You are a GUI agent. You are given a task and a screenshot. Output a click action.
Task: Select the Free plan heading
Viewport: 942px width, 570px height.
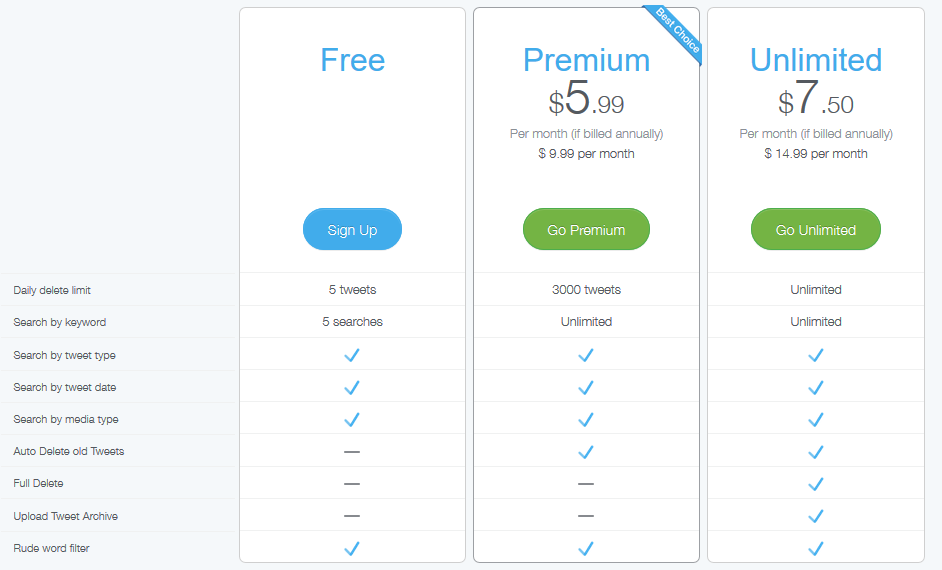(353, 60)
